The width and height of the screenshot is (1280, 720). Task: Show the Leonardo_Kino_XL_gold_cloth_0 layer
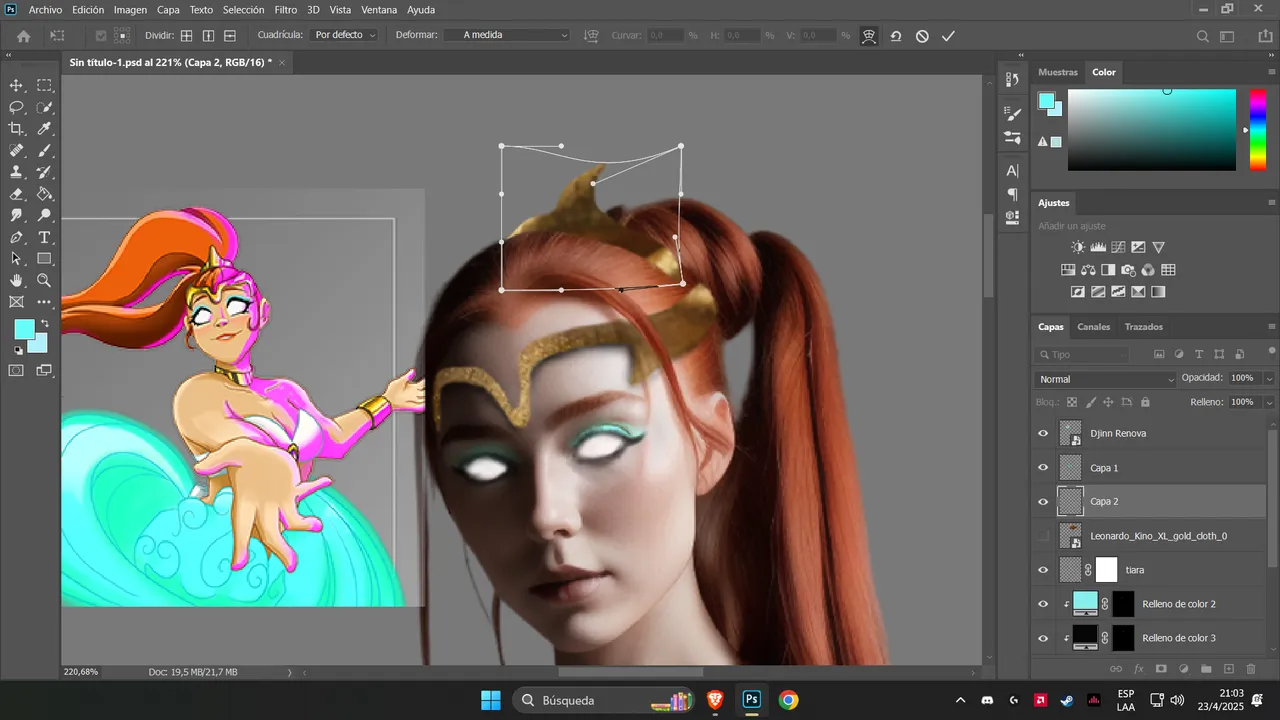tap(1043, 536)
